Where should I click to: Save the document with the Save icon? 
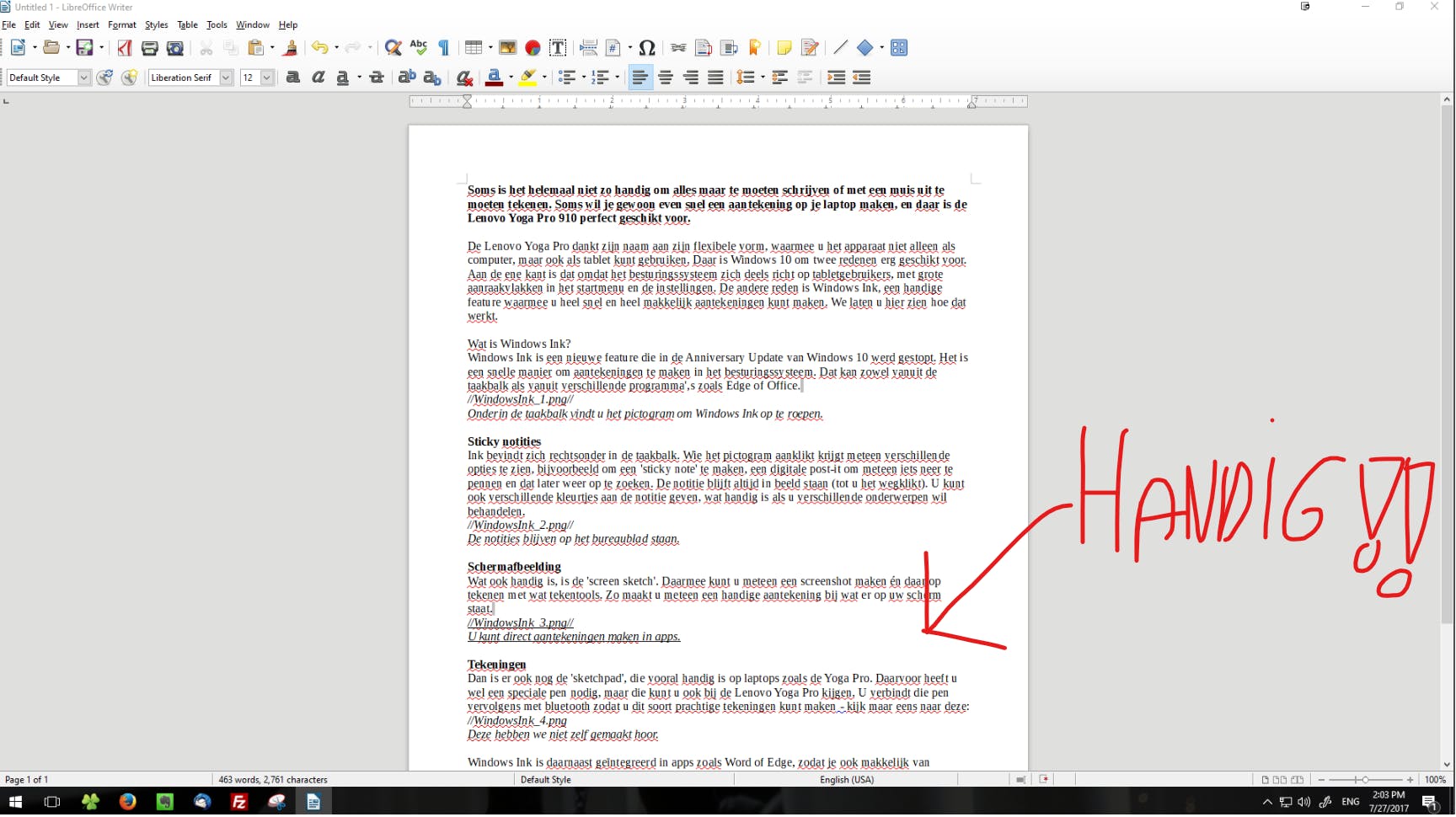pyautogui.click(x=84, y=48)
